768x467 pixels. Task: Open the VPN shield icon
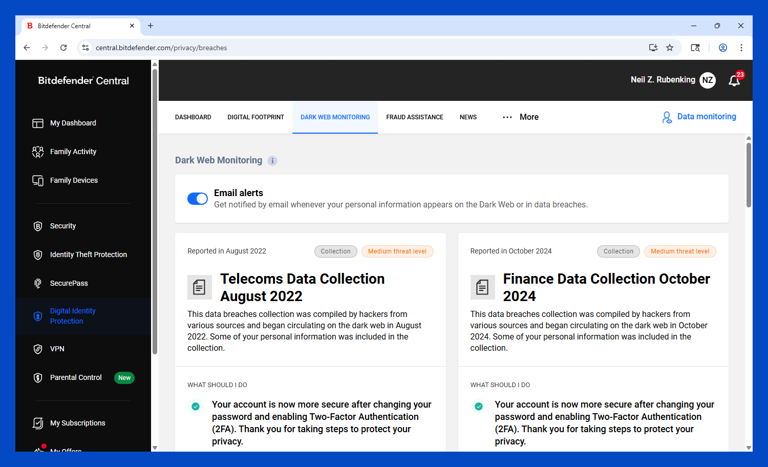38,349
